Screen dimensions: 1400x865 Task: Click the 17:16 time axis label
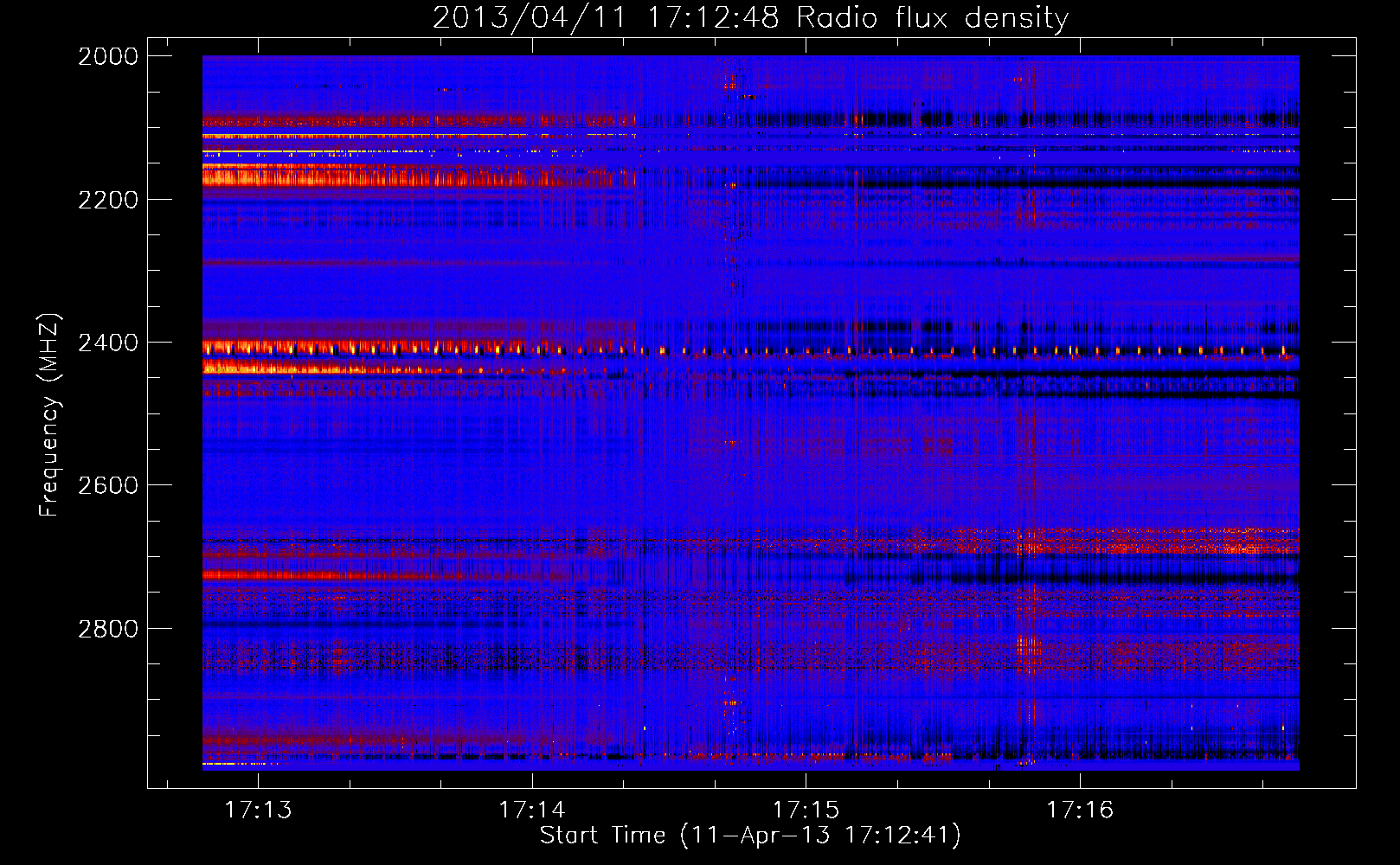point(1080,810)
